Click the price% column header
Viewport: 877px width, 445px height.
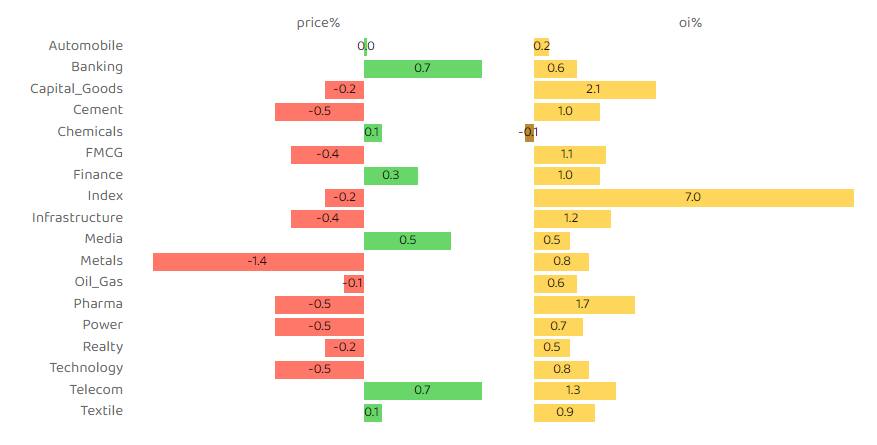click(x=318, y=23)
